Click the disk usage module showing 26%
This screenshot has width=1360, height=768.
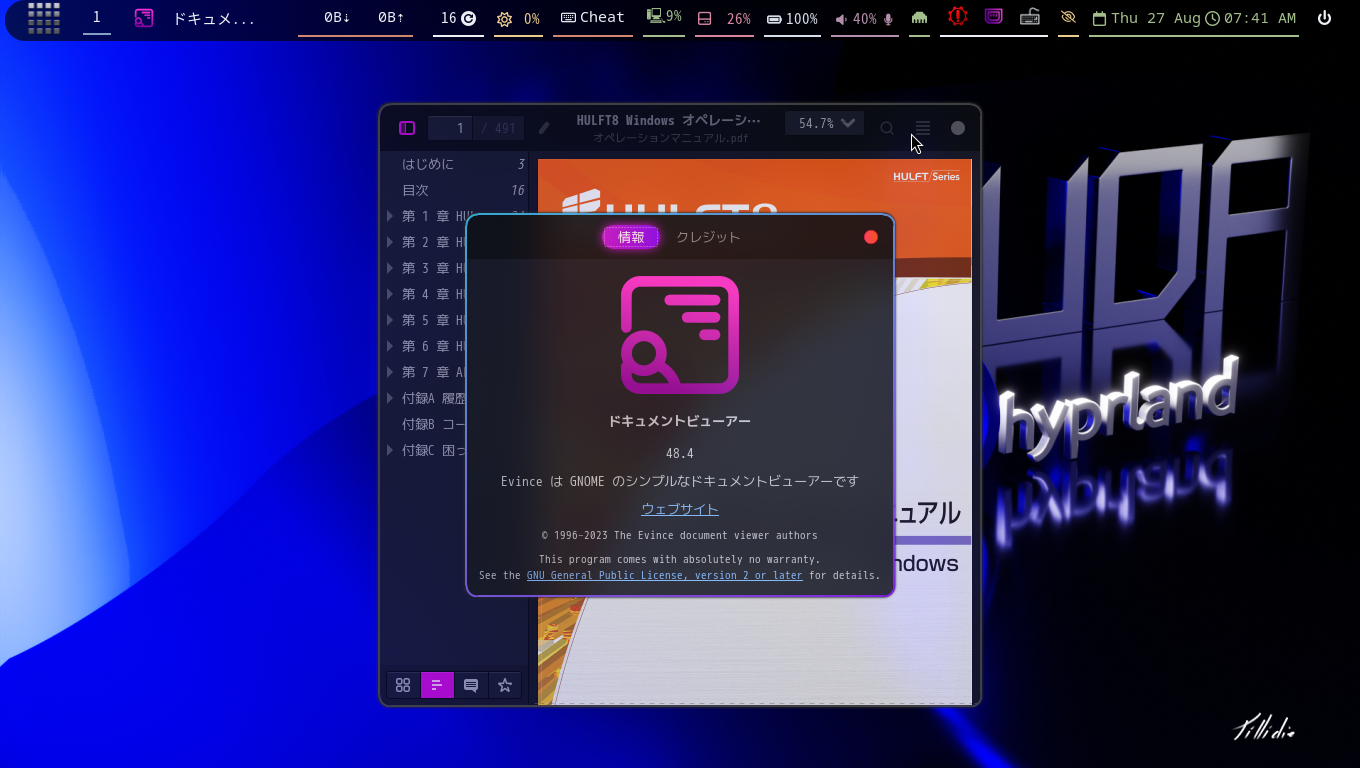coord(724,18)
